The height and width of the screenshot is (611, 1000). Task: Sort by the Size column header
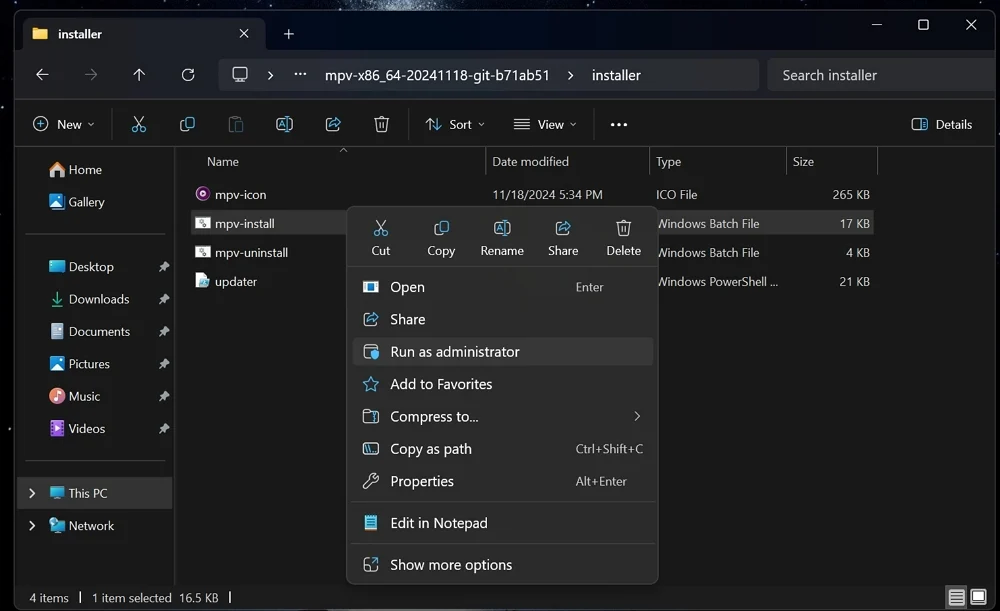point(803,161)
